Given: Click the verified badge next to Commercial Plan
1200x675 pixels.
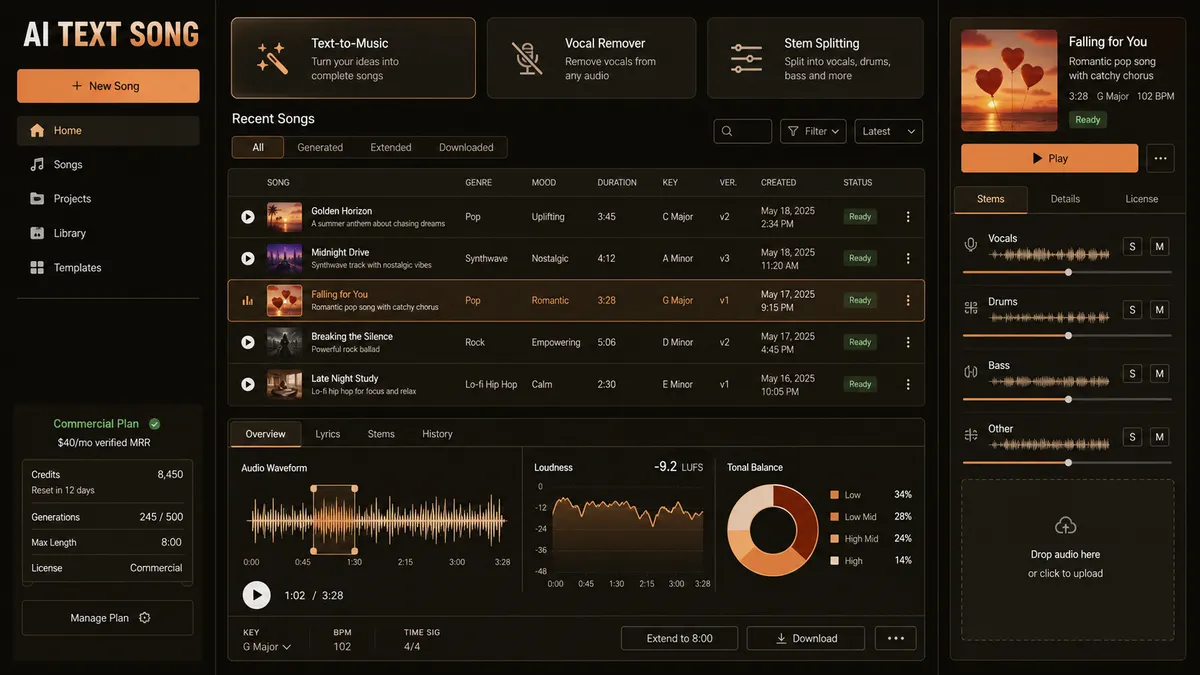Looking at the screenshot, I should pos(154,424).
